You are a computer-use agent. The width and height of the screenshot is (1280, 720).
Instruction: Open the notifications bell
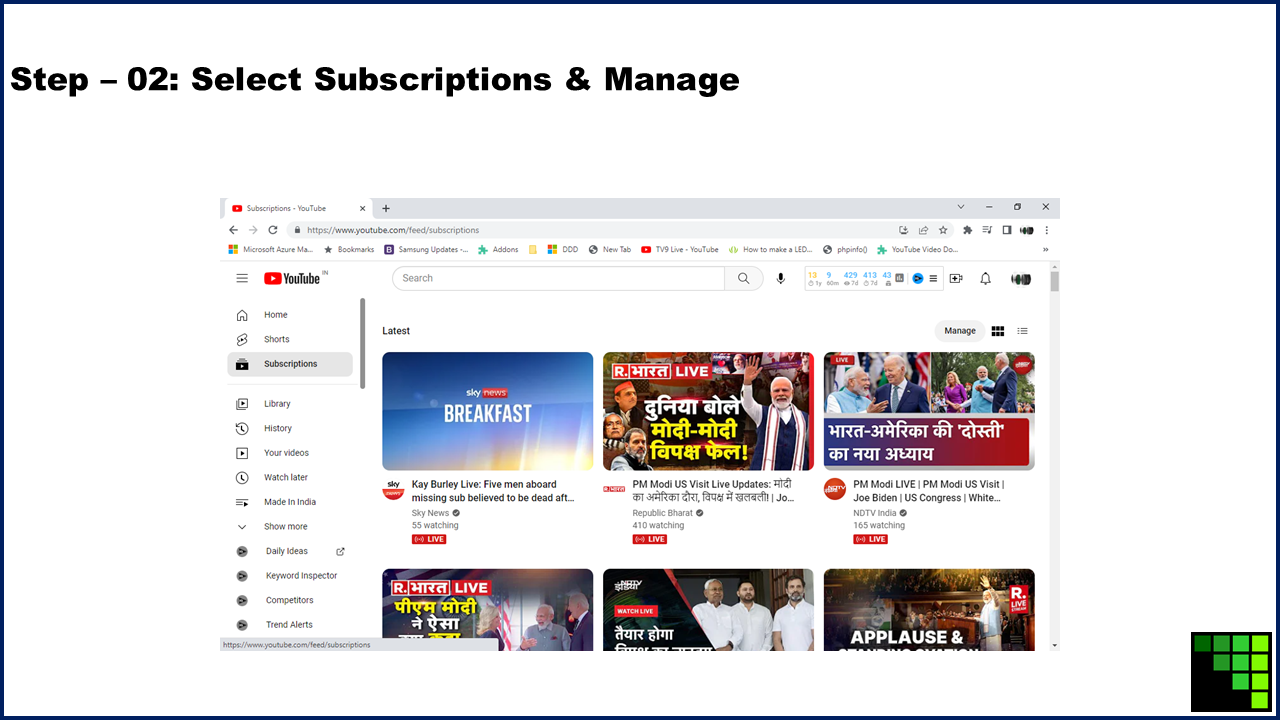coord(985,278)
